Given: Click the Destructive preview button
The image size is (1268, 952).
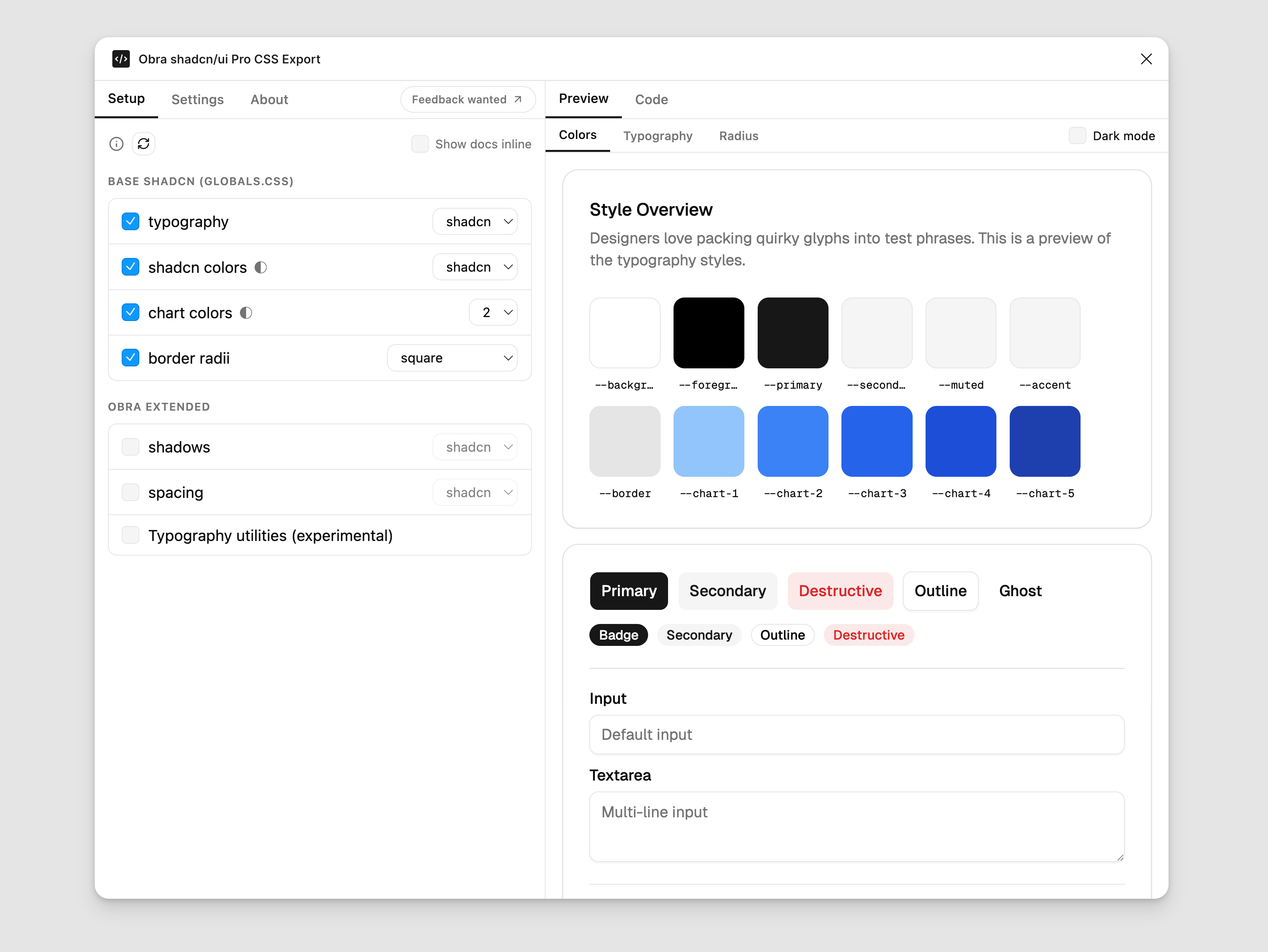Looking at the screenshot, I should coord(840,591).
